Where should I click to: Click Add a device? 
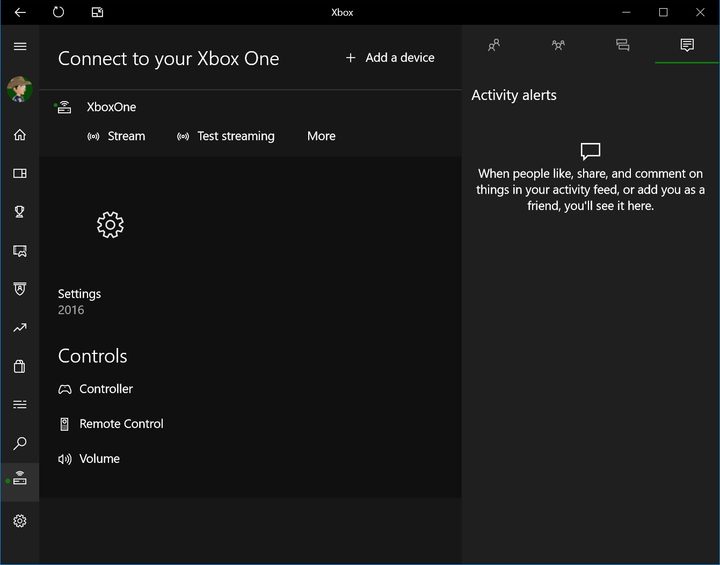coord(390,58)
